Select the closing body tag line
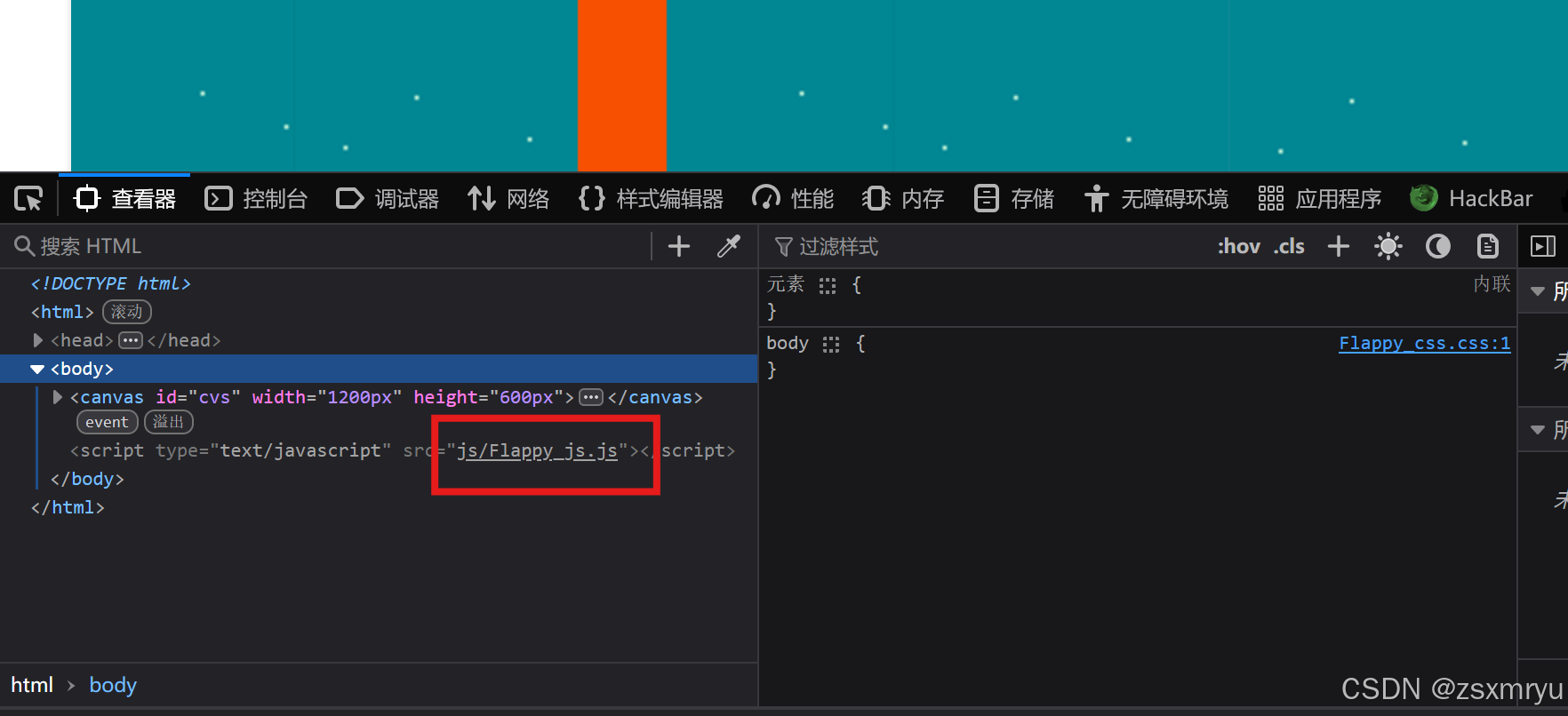Viewport: 1568px width, 716px height. click(87, 479)
